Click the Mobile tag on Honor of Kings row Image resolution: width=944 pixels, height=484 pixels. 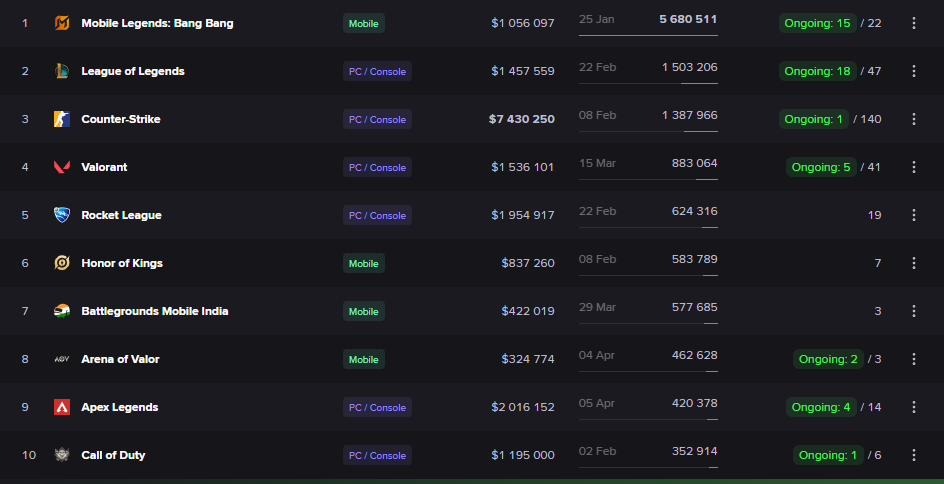(364, 263)
